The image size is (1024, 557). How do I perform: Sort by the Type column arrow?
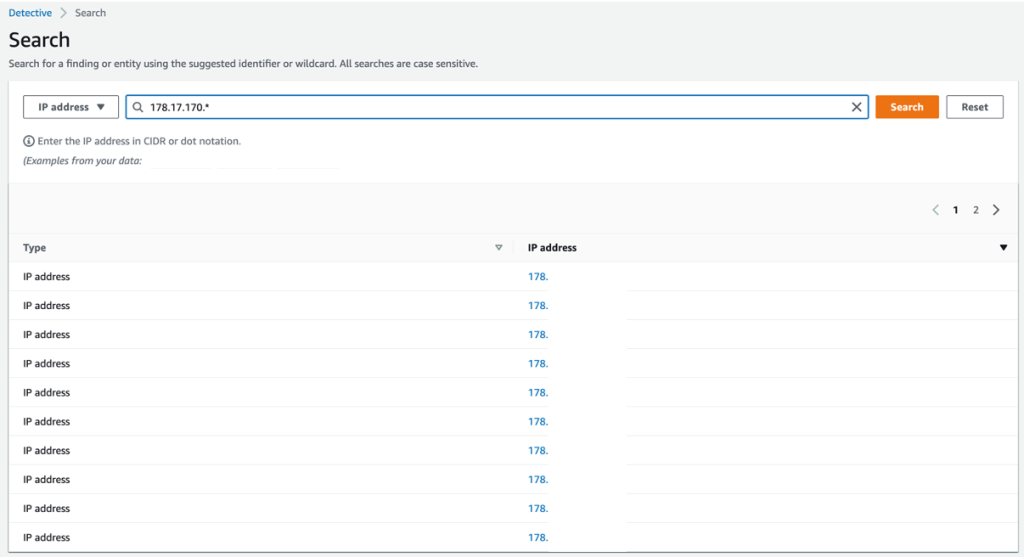498,247
